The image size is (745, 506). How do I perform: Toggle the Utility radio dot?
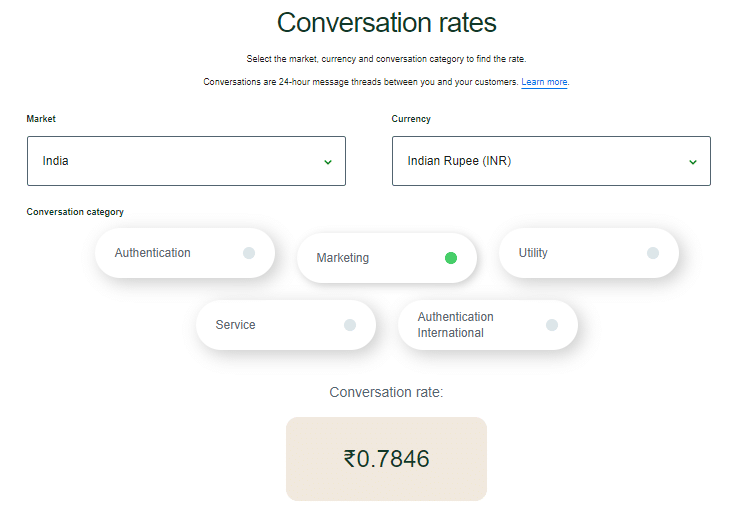click(x=653, y=253)
